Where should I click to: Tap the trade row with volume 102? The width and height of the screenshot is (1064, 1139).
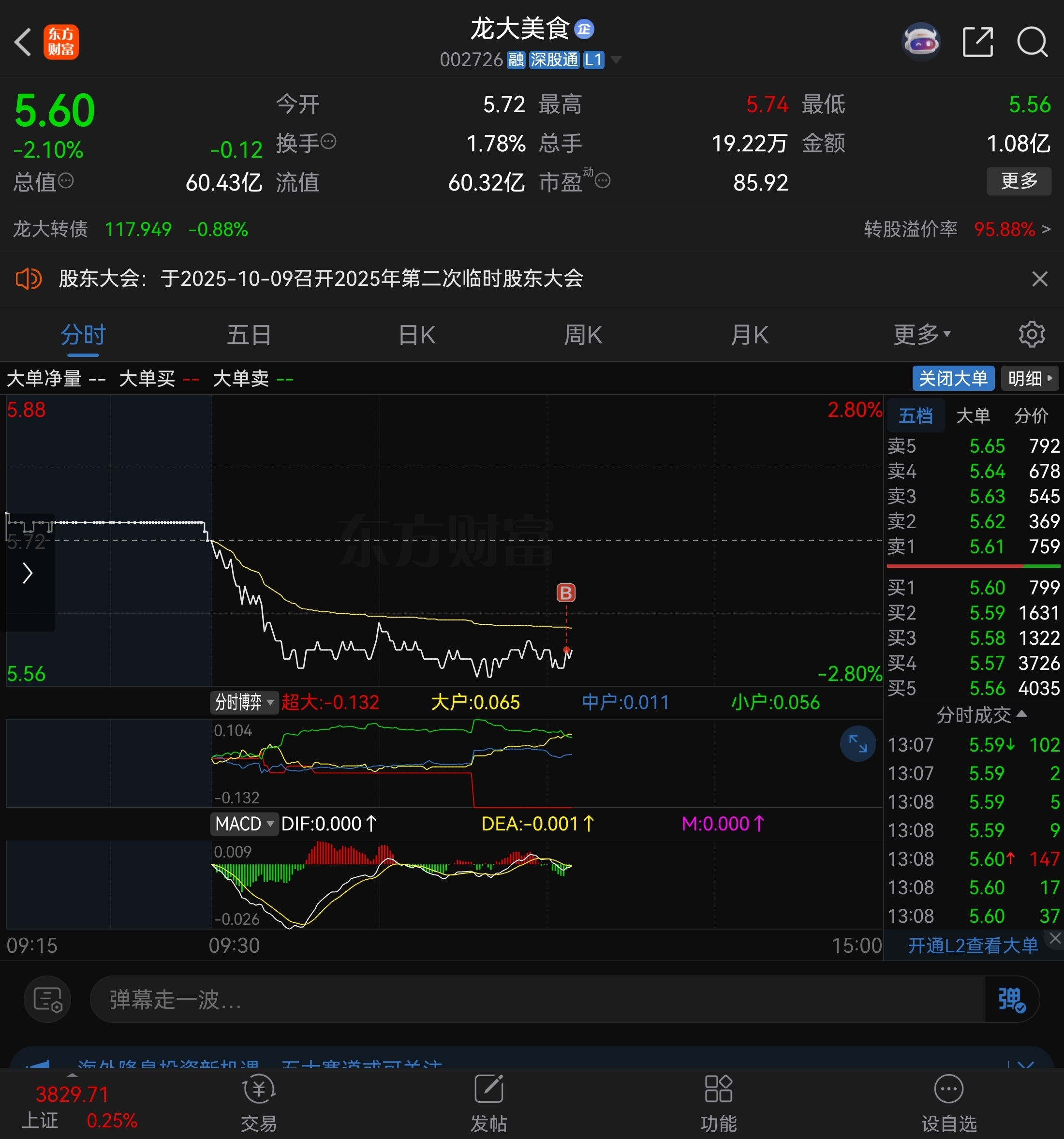click(x=974, y=745)
